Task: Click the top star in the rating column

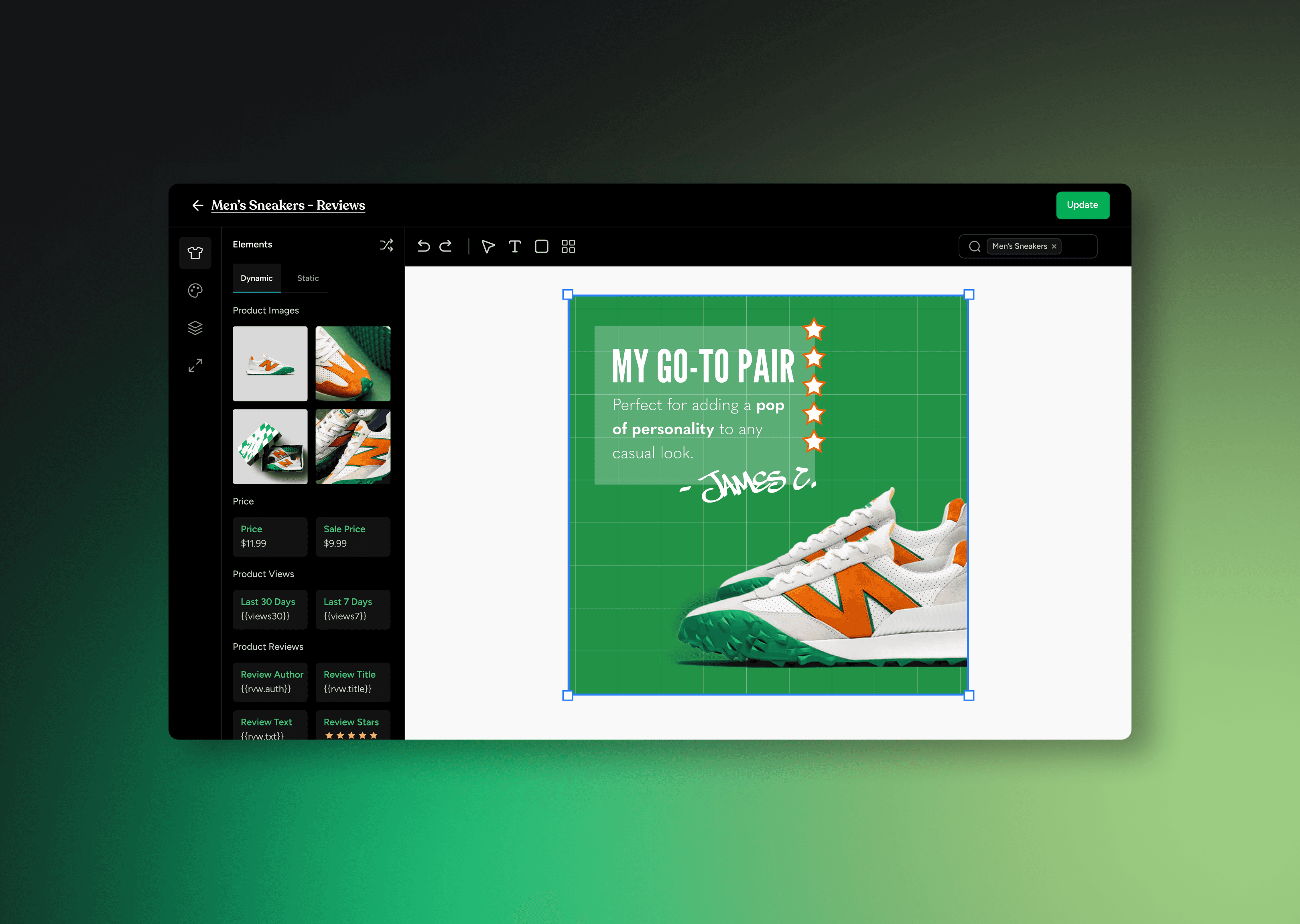Action: (x=814, y=329)
